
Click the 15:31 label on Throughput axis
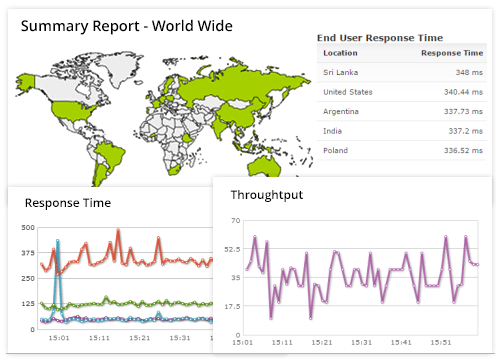coord(361,342)
